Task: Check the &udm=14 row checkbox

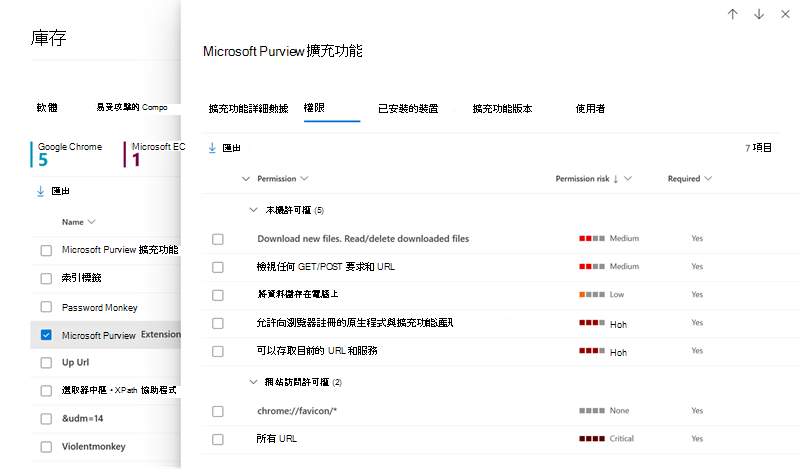Action: 46,418
